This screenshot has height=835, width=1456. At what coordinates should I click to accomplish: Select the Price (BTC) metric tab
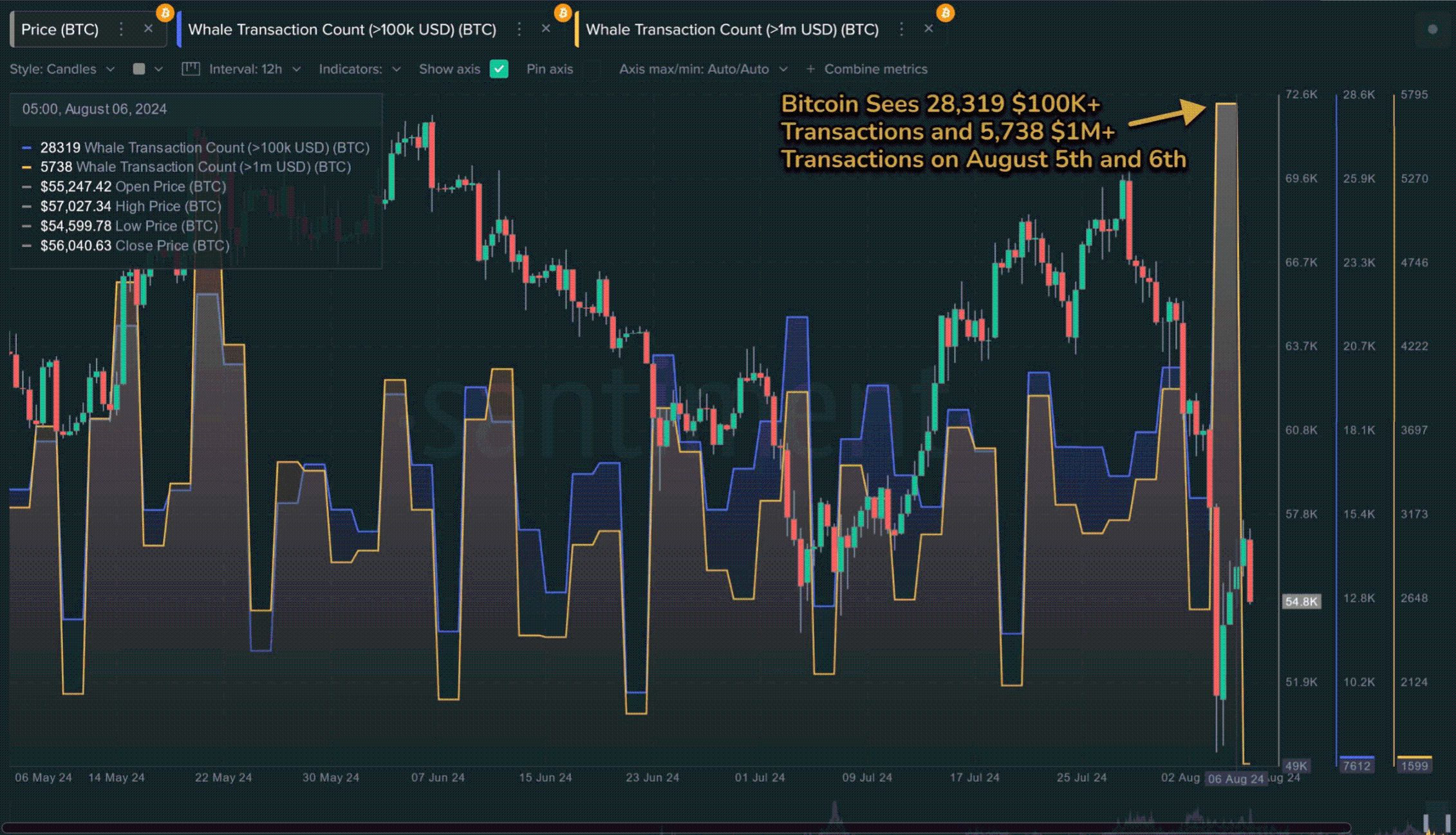click(59, 30)
